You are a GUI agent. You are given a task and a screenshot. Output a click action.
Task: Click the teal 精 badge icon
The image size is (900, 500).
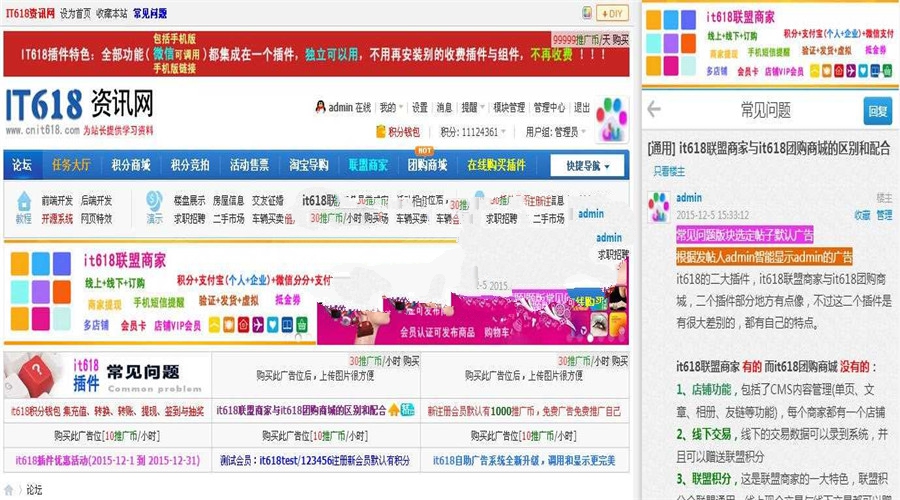coord(408,410)
